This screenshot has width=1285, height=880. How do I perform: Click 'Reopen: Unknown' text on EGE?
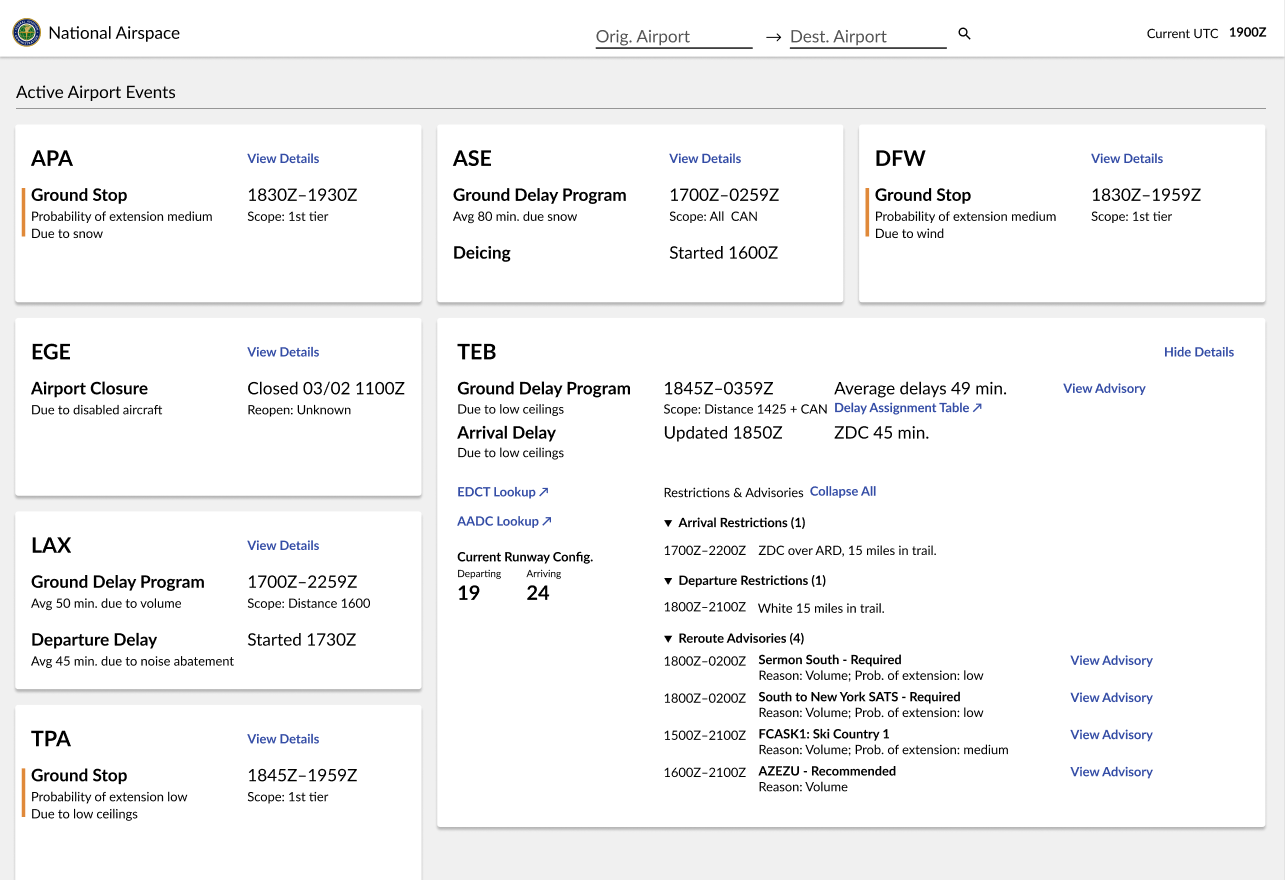(299, 410)
